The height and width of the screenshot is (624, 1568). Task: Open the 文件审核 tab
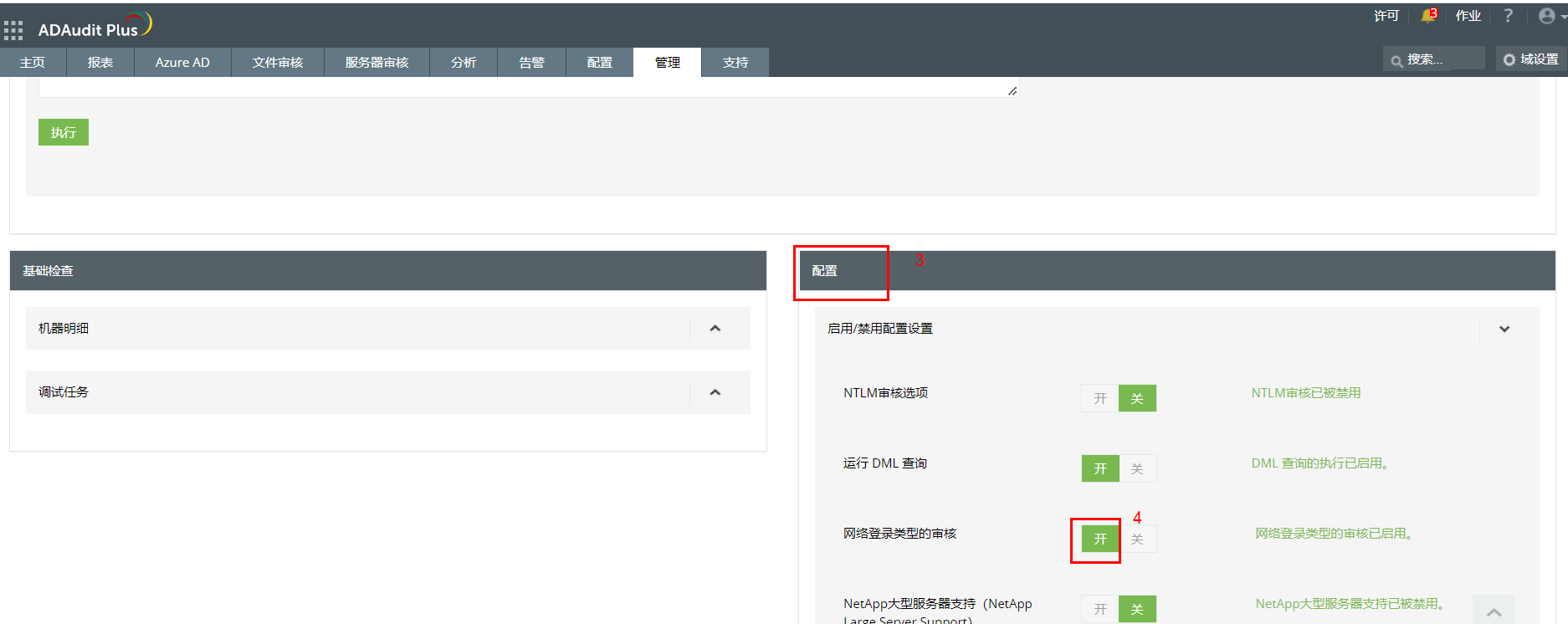(278, 63)
